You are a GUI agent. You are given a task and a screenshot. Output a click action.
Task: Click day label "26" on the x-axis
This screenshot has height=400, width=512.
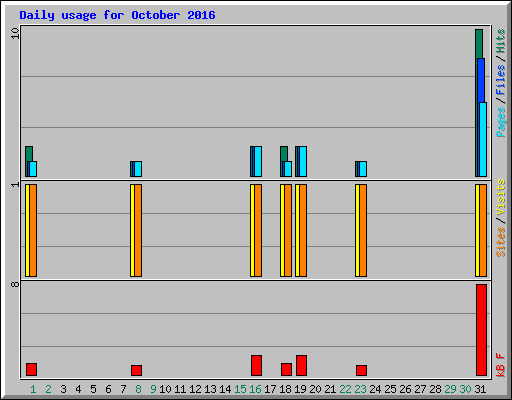tap(405, 389)
